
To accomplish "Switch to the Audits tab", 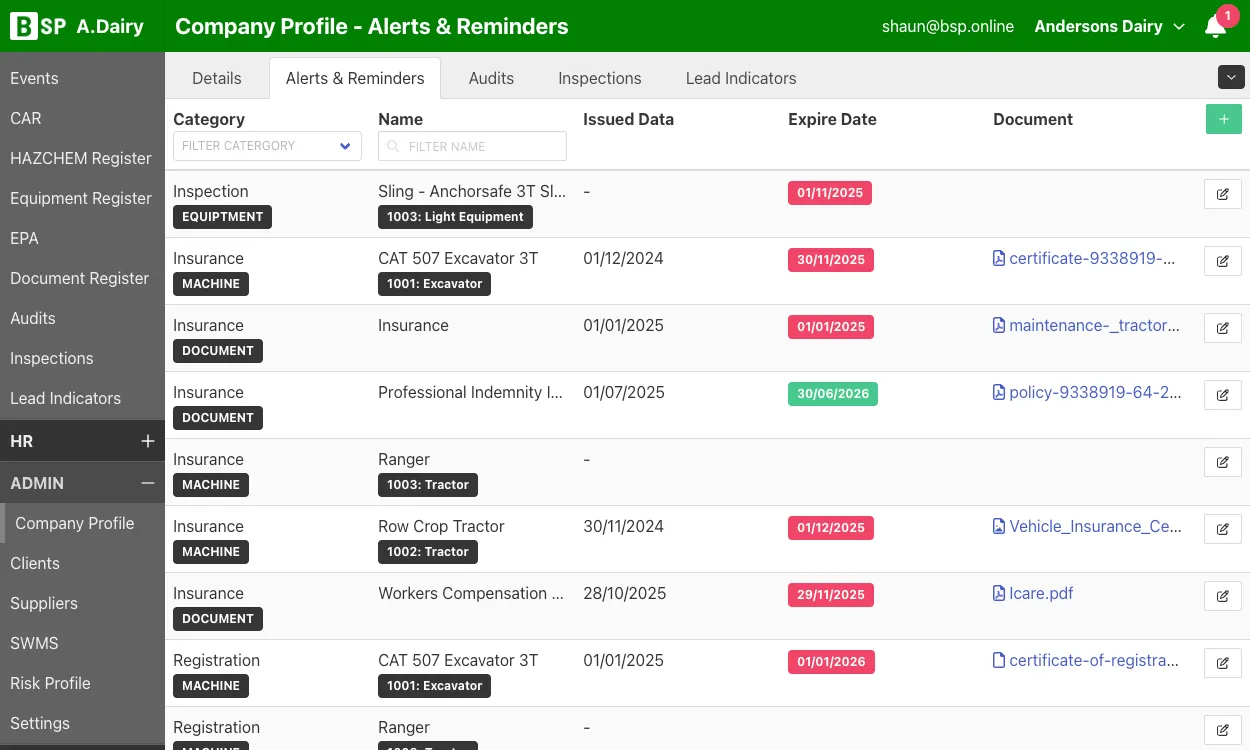I will (x=491, y=78).
